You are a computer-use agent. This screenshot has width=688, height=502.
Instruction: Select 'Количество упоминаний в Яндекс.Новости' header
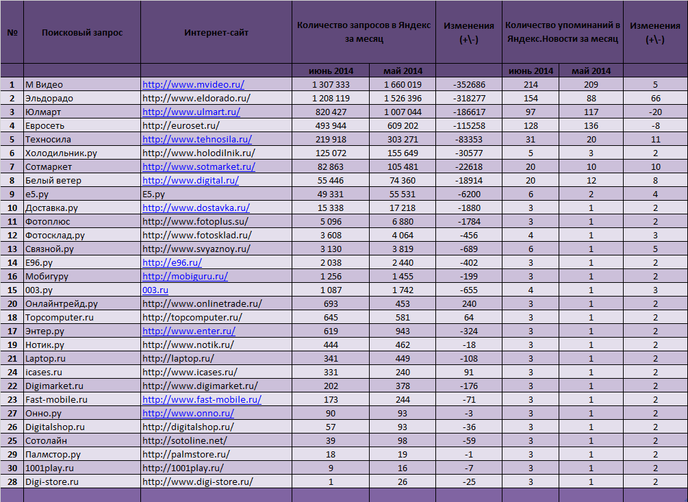tap(563, 32)
